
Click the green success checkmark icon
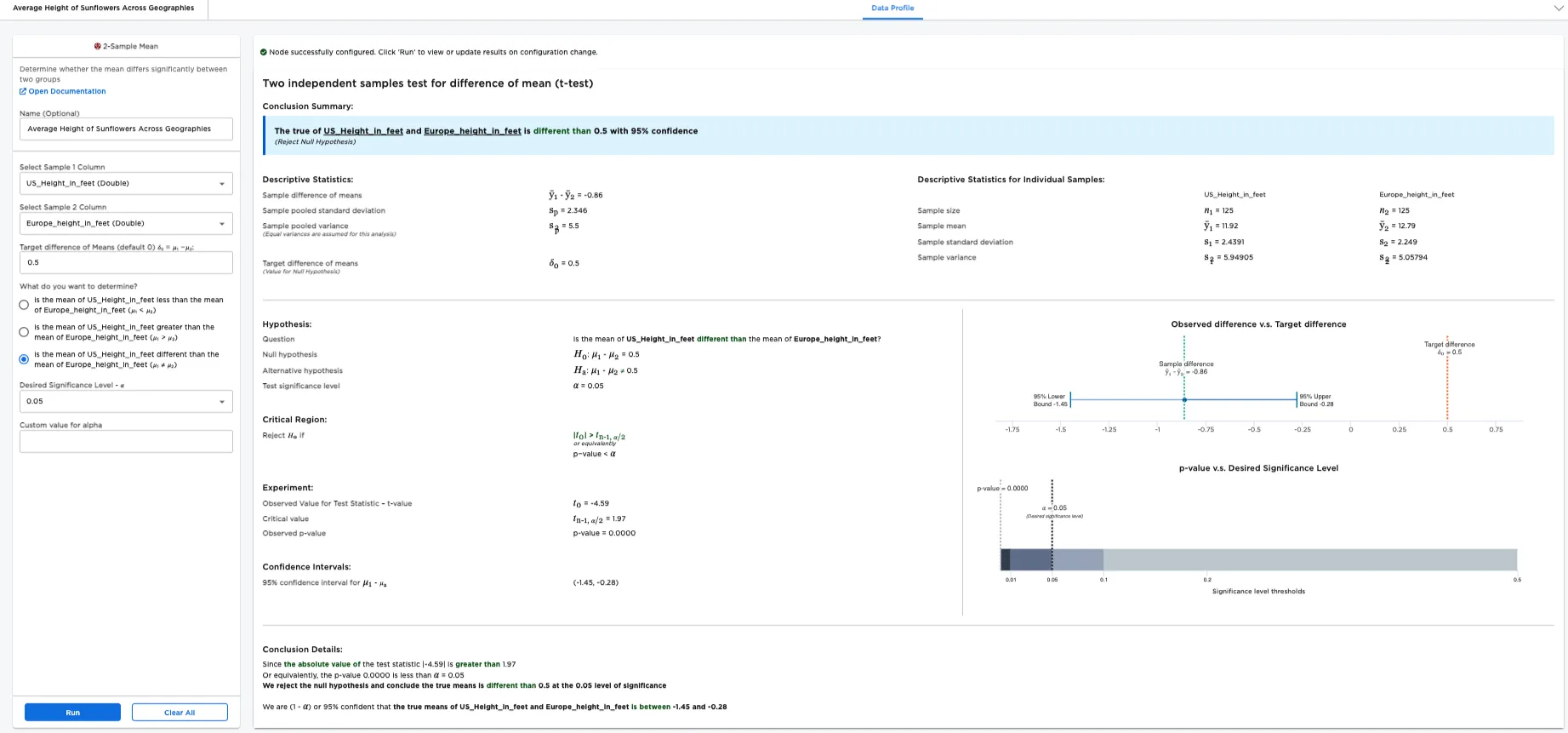pyautogui.click(x=264, y=53)
